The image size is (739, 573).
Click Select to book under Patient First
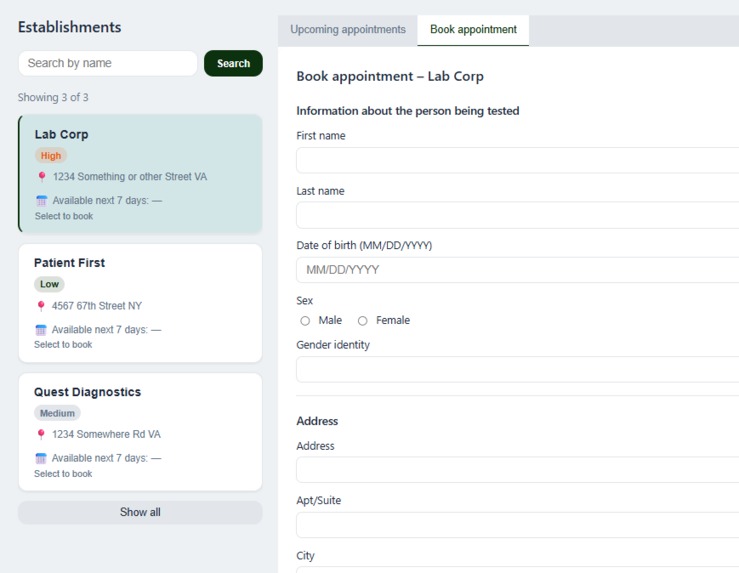pos(63,345)
